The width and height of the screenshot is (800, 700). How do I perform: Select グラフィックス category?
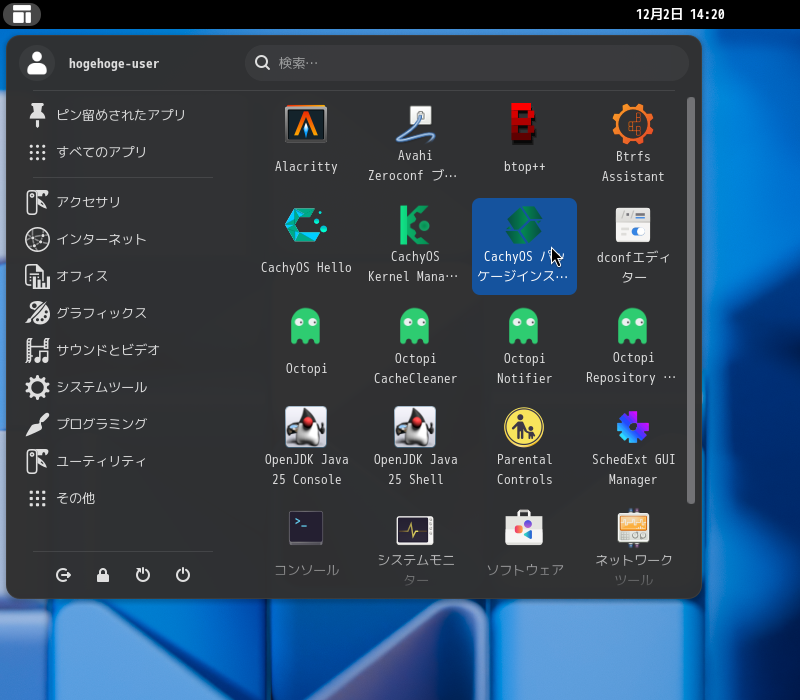(119, 313)
